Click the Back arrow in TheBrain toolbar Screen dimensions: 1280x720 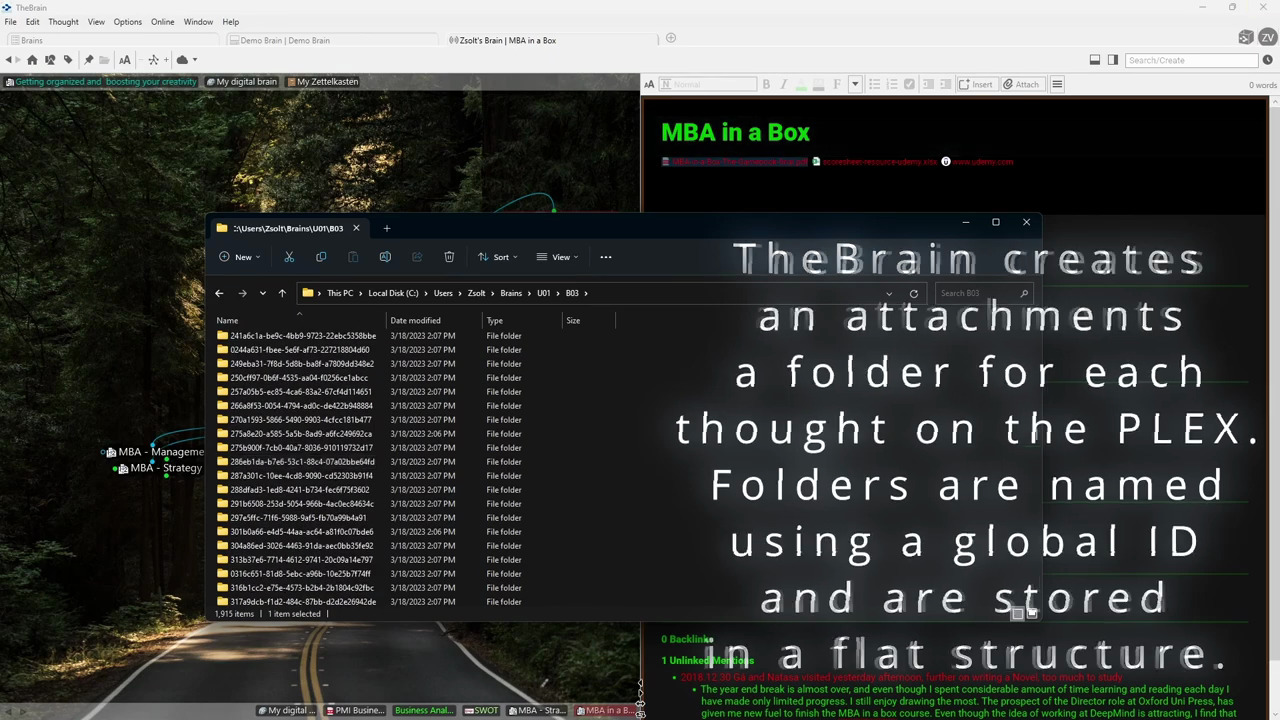[9, 60]
